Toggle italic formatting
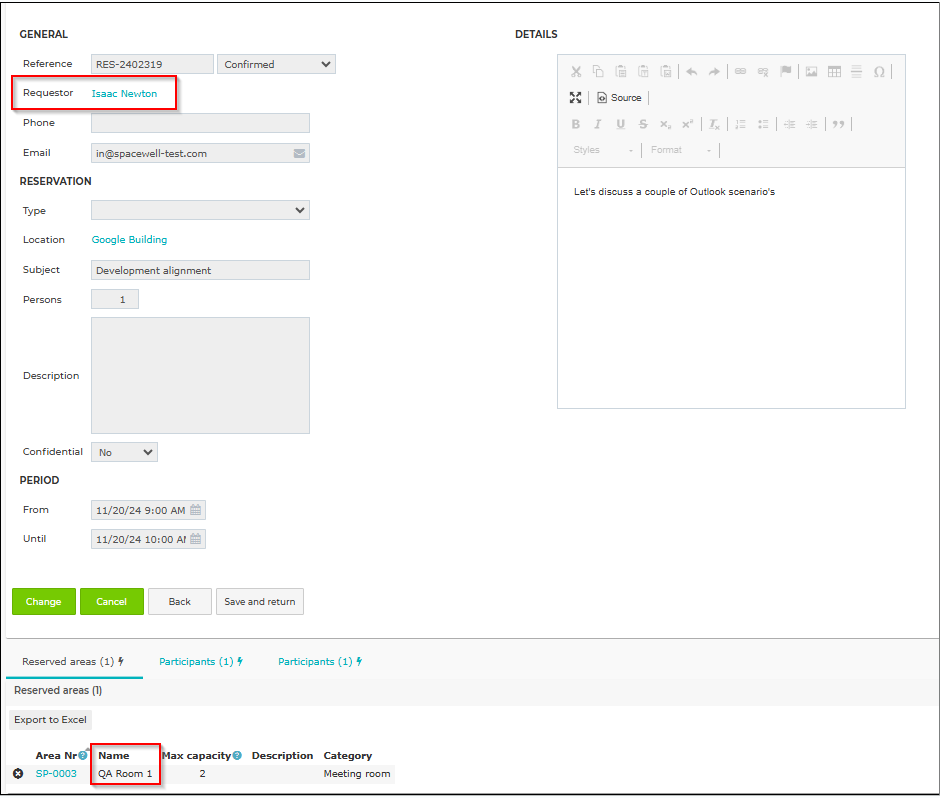The height and width of the screenshot is (798, 940). pyautogui.click(x=598, y=124)
